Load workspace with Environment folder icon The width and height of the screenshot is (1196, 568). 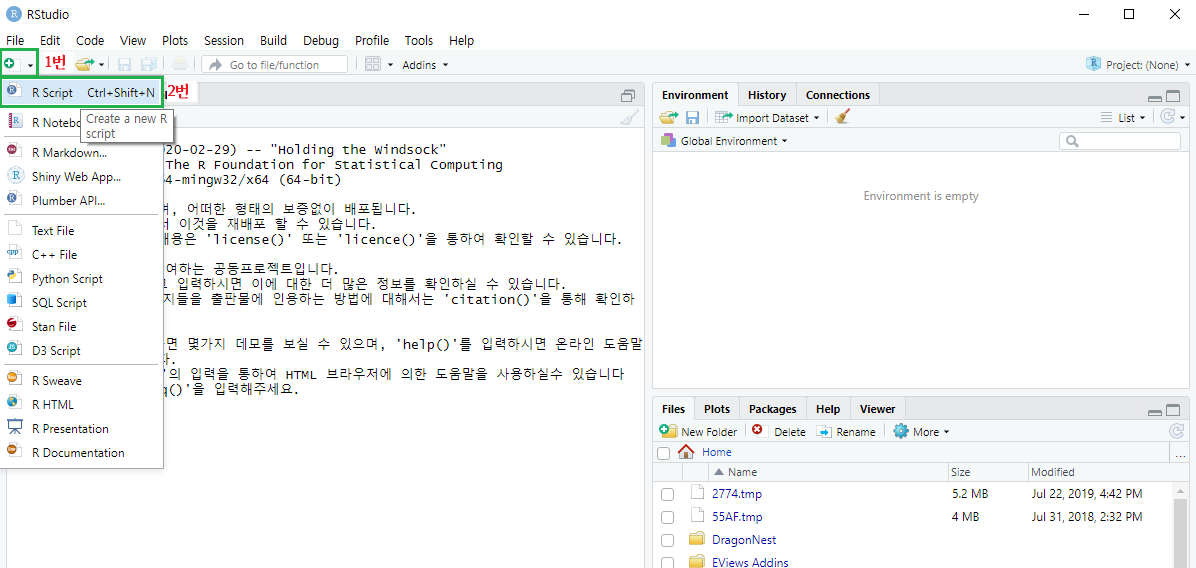669,117
